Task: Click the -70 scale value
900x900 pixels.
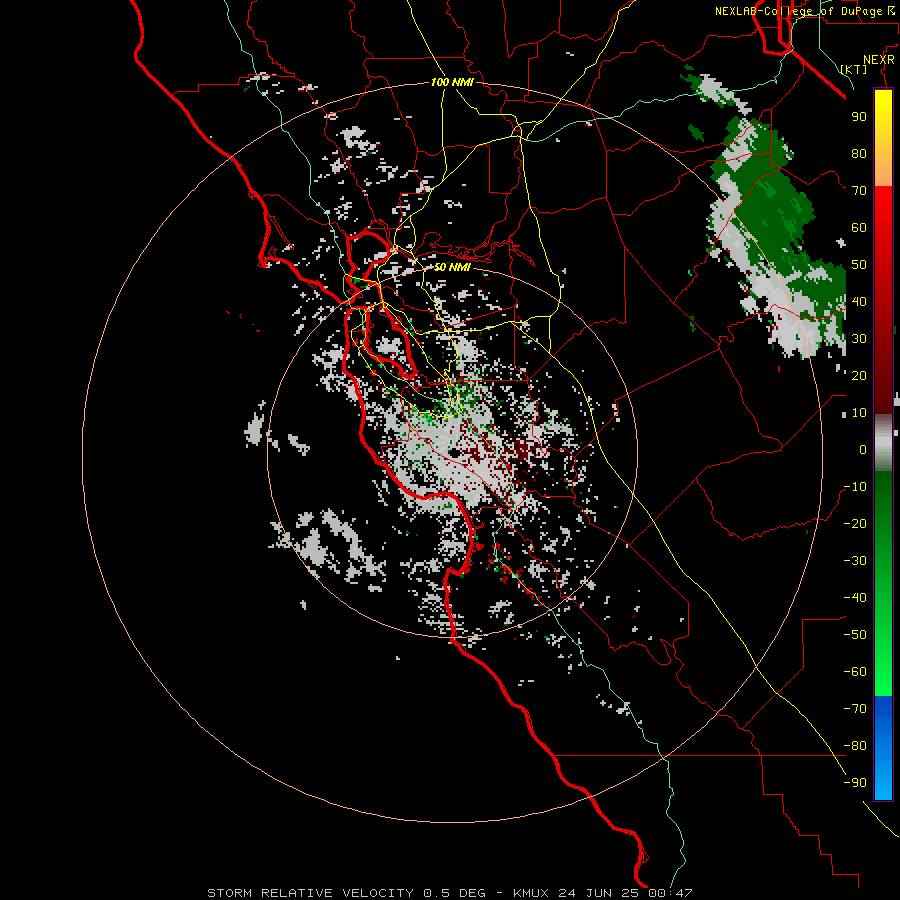Action: [855, 709]
